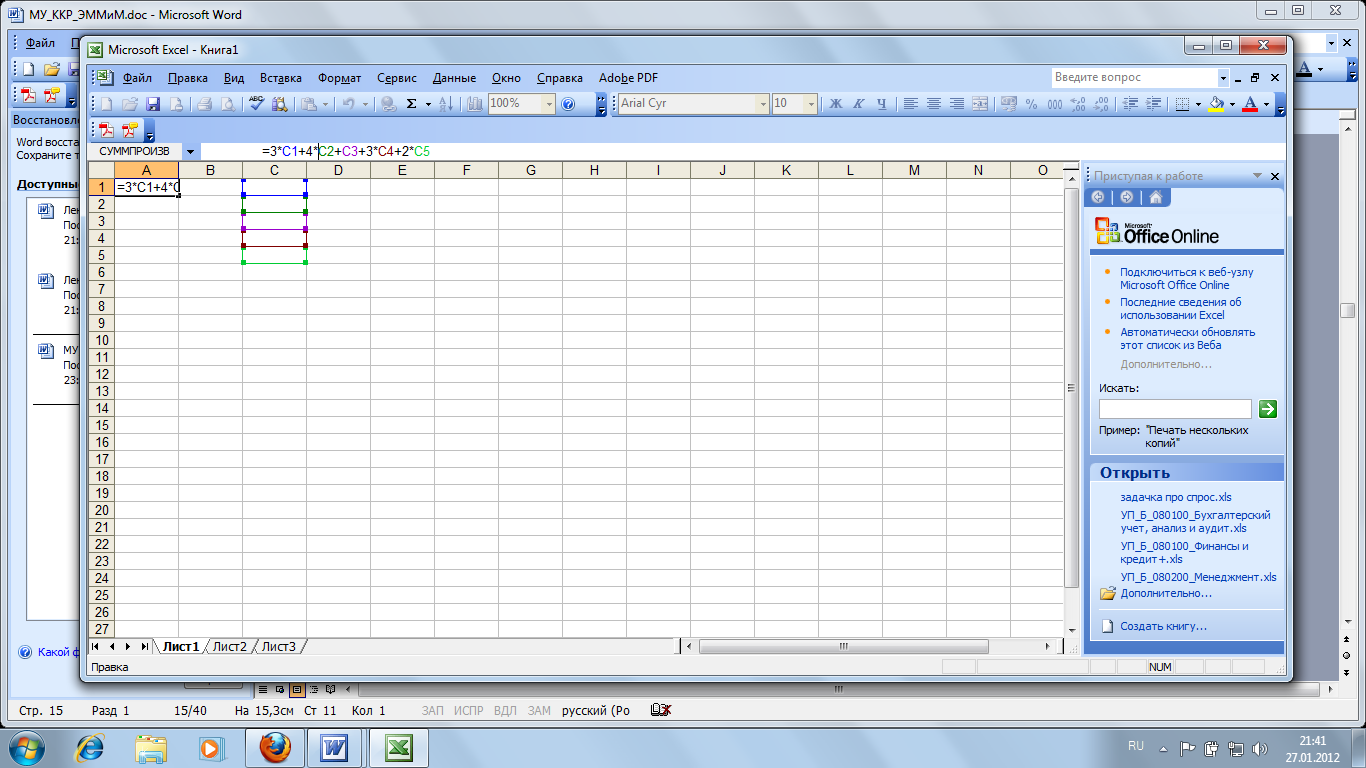
Task: Click the red font color A swatch
Action: (x=1250, y=103)
